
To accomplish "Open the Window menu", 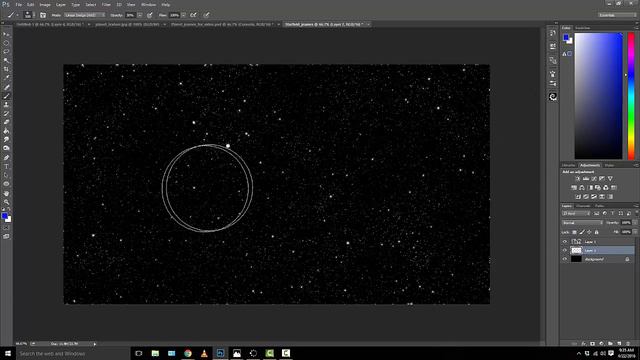I will (148, 4).
